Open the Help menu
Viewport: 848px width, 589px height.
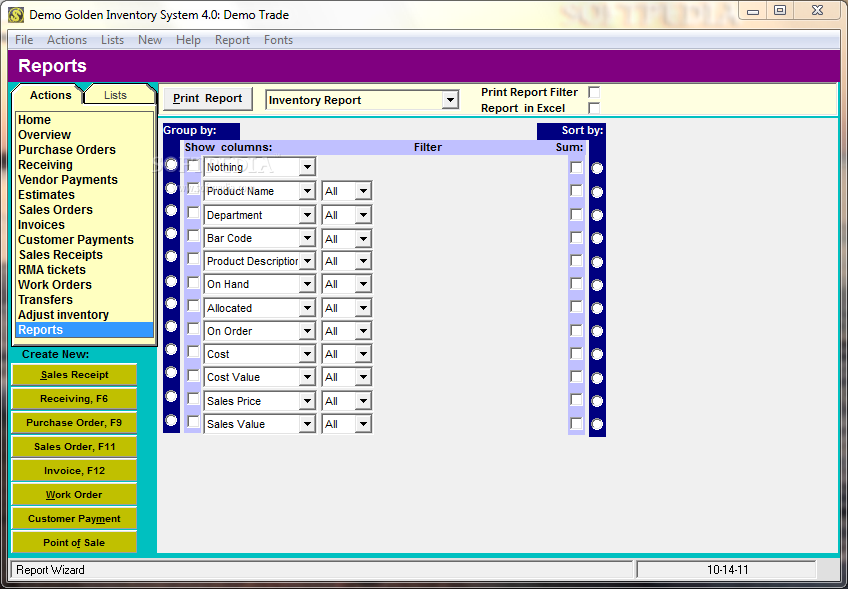188,39
